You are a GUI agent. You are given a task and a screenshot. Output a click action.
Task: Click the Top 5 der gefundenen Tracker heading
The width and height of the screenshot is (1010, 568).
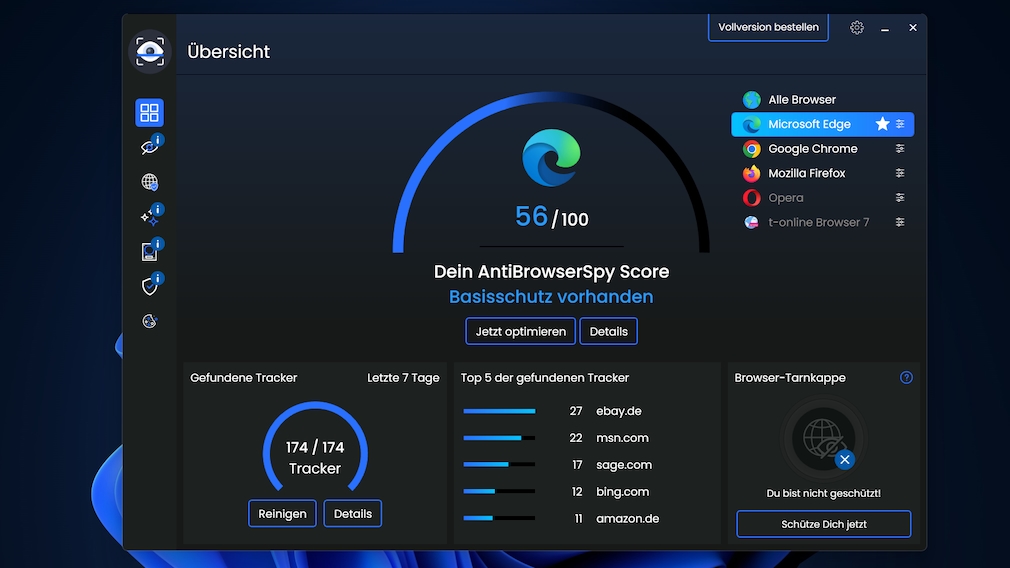[x=544, y=377]
